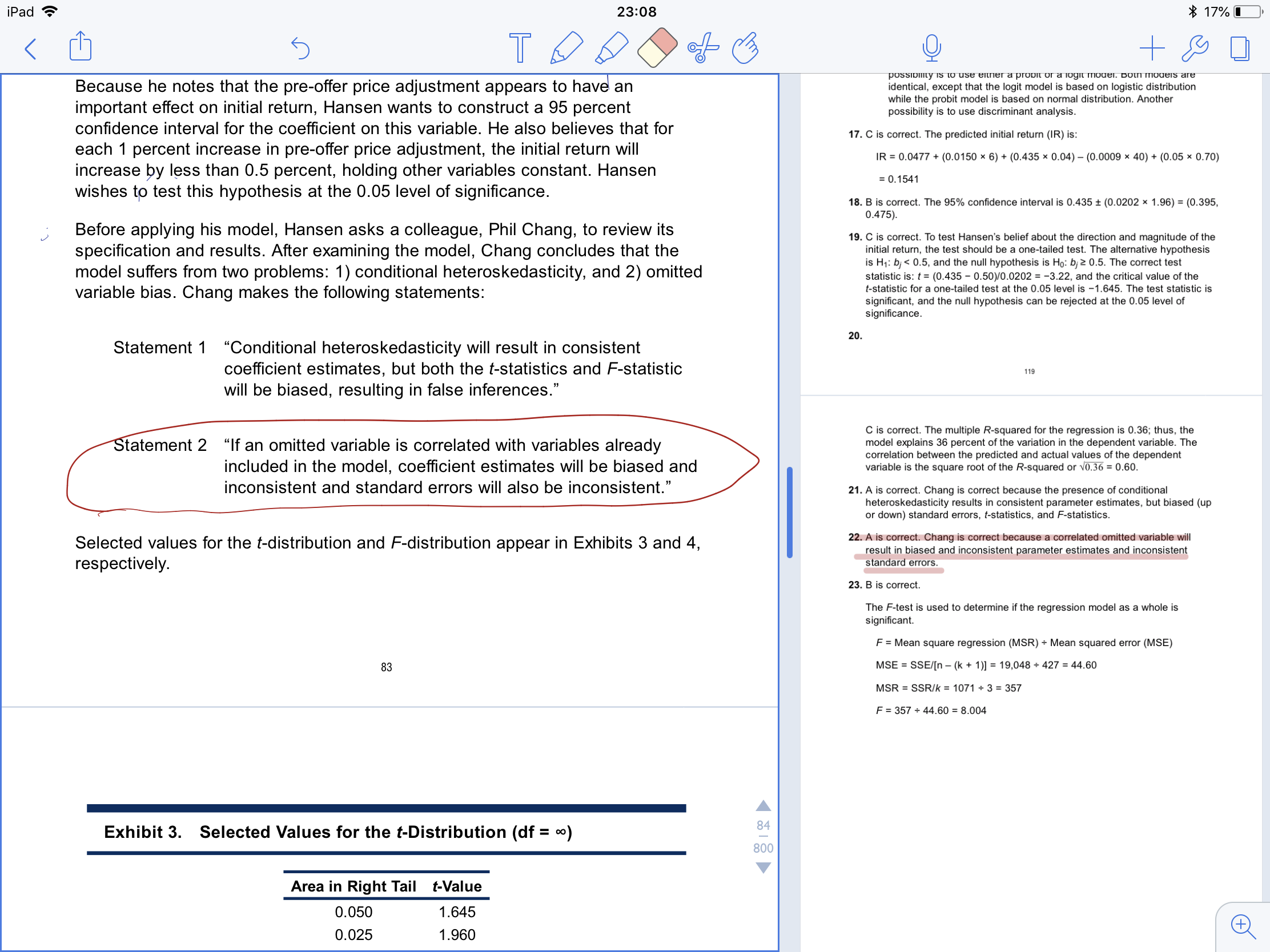The height and width of the screenshot is (952, 1270).
Task: Tap the Statement 1 label
Action: [x=160, y=348]
